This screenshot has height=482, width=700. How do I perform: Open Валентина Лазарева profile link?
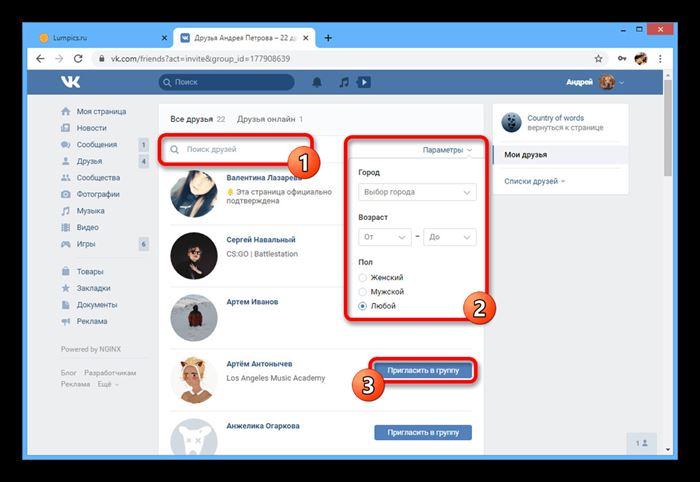click(x=264, y=178)
